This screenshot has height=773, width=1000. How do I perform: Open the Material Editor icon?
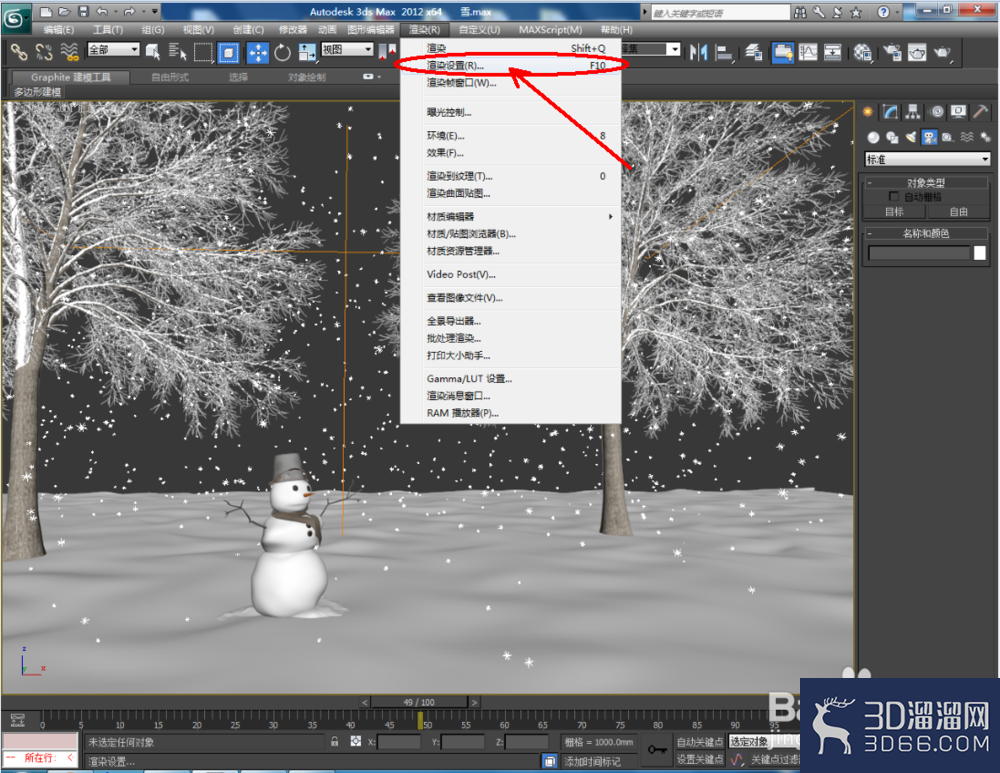click(x=862, y=52)
